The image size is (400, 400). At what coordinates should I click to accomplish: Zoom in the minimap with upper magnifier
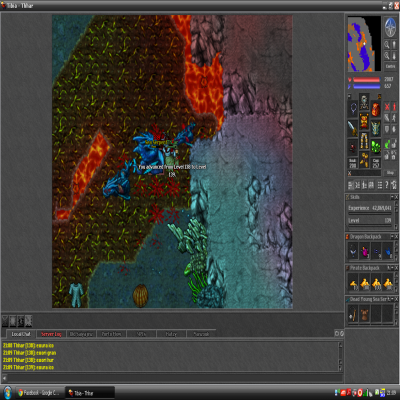click(387, 44)
